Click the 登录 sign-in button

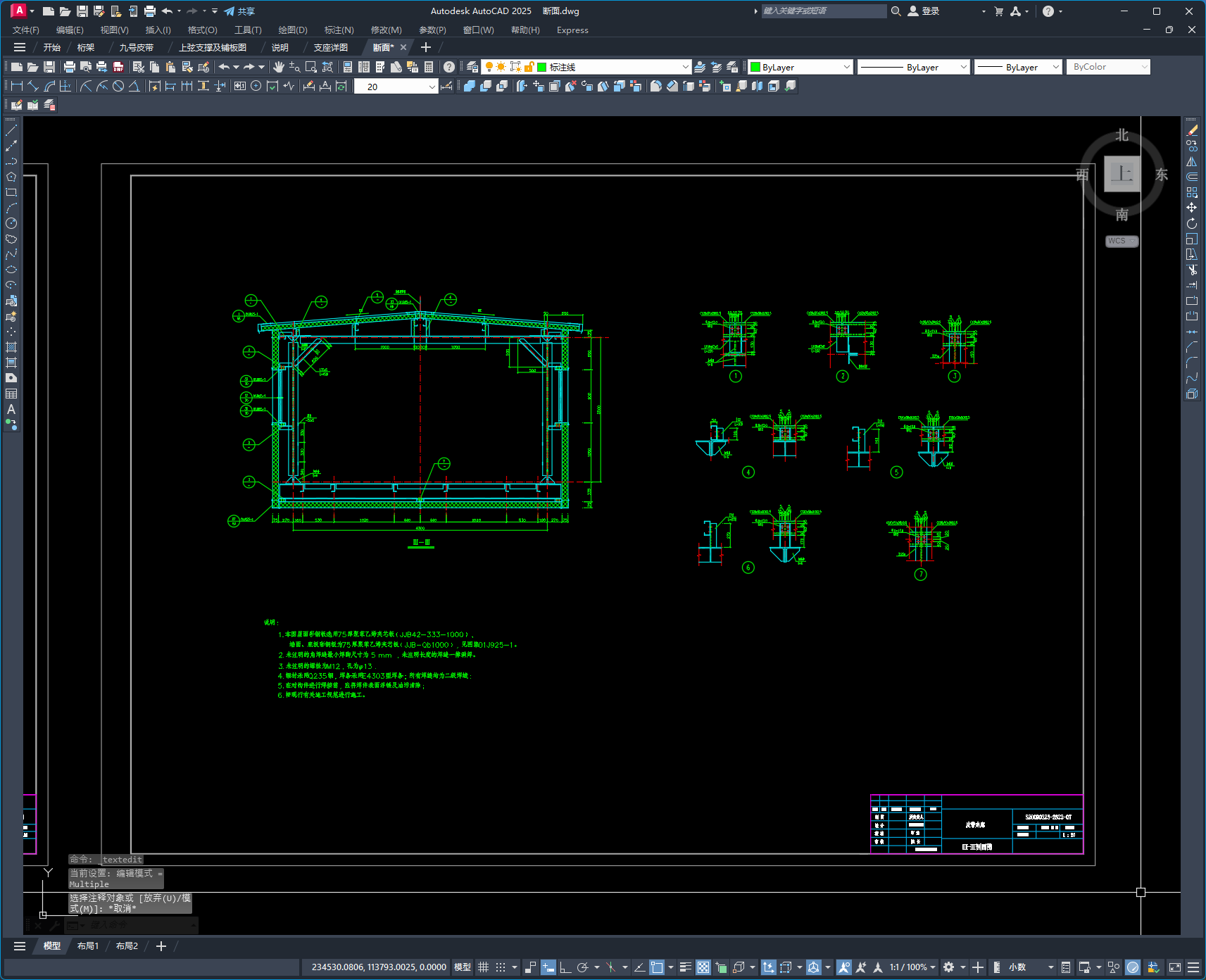pos(924,11)
